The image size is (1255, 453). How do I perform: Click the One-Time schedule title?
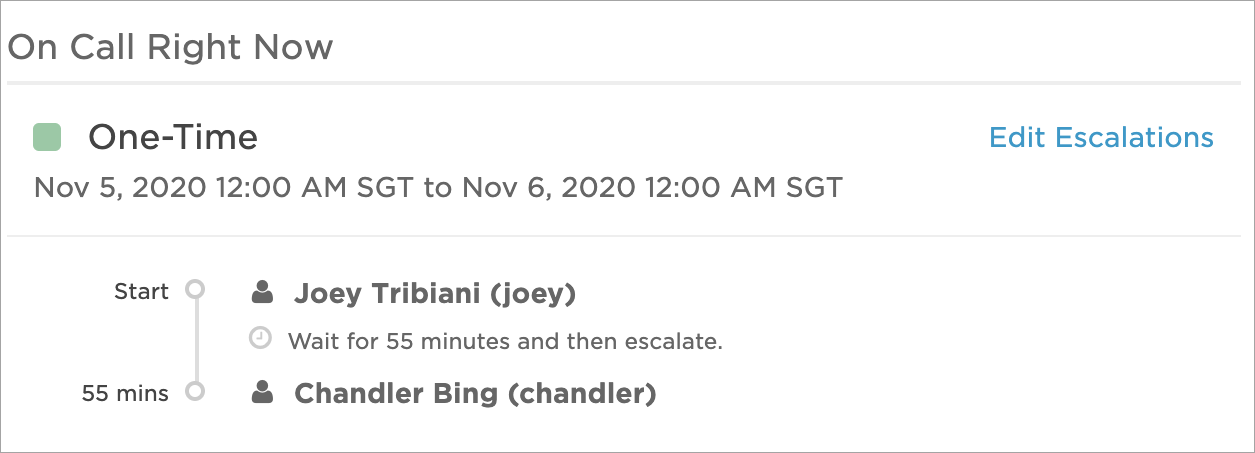tap(173, 137)
